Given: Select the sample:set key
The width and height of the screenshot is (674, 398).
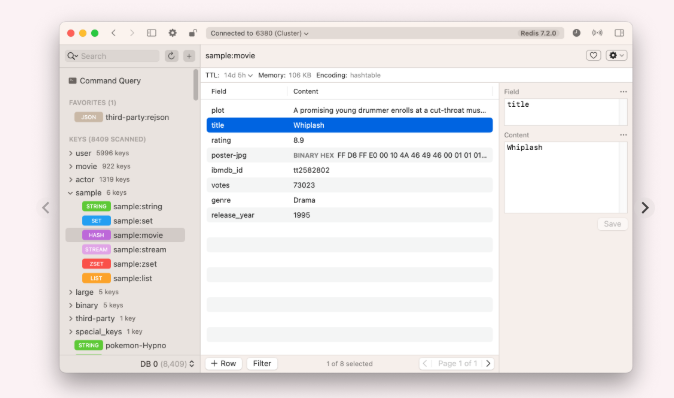Looking at the screenshot, I should (x=118, y=221).
